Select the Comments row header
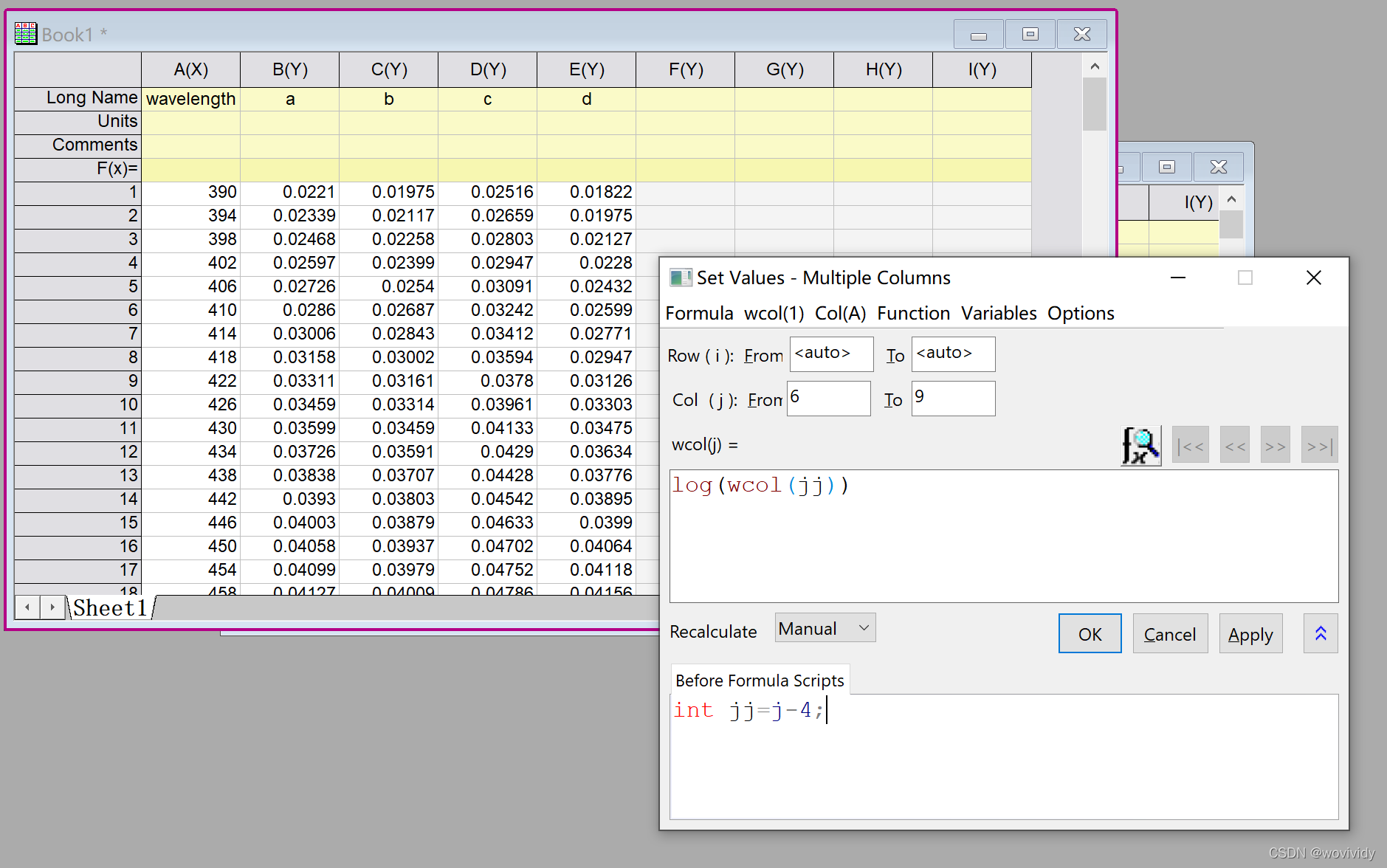 pos(78,145)
